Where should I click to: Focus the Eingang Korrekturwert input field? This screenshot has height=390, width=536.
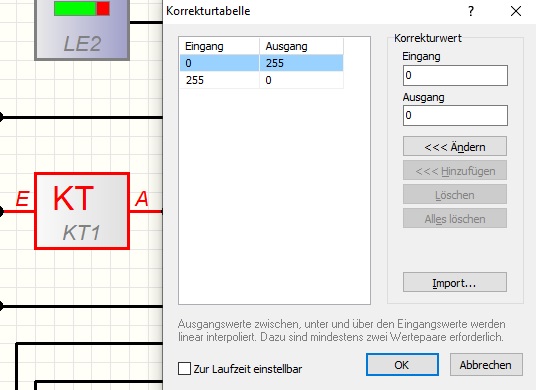[x=455, y=75]
